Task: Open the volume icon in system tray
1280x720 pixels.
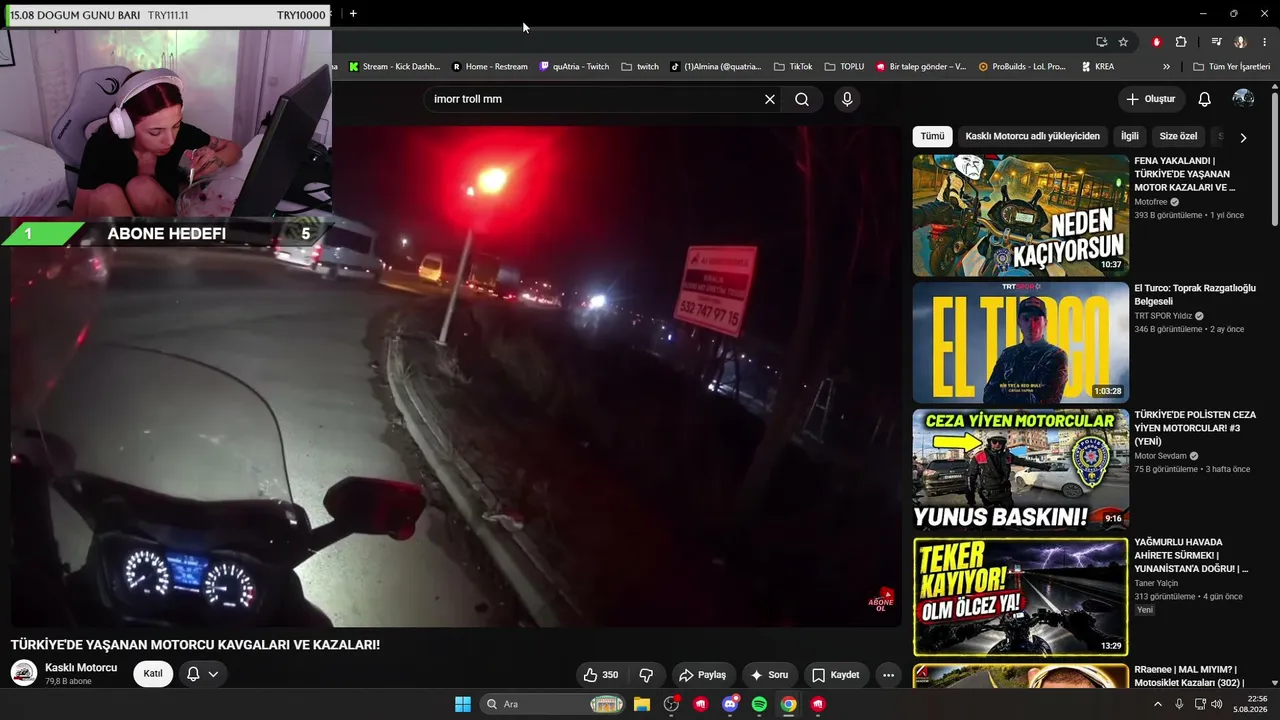Action: (x=1216, y=704)
